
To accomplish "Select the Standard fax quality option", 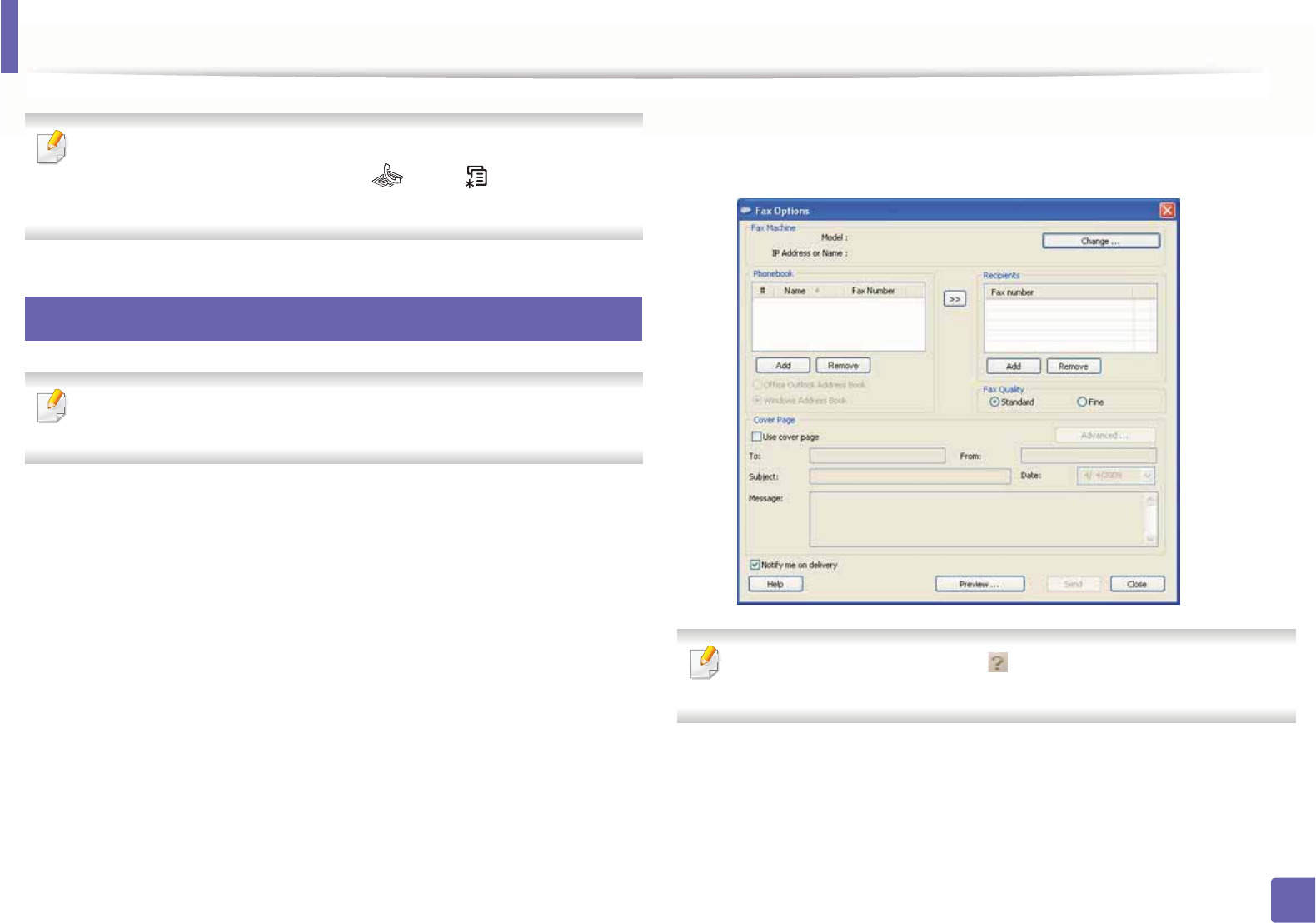I will pos(994,402).
